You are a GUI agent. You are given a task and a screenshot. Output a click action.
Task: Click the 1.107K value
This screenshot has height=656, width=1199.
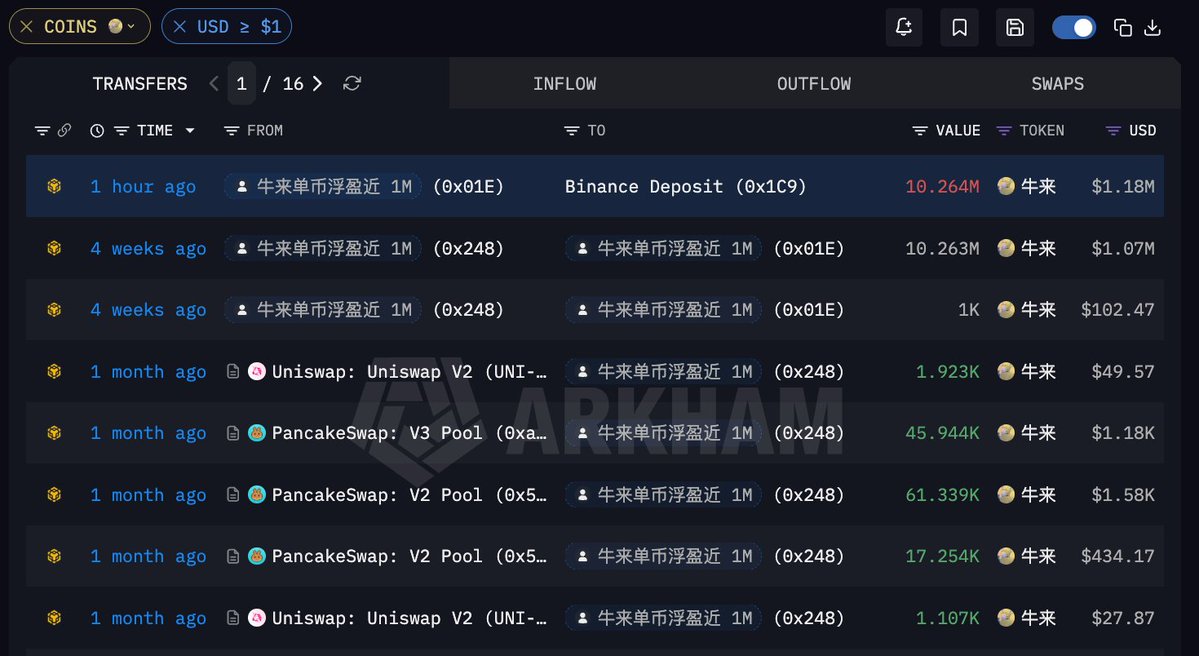(x=947, y=618)
